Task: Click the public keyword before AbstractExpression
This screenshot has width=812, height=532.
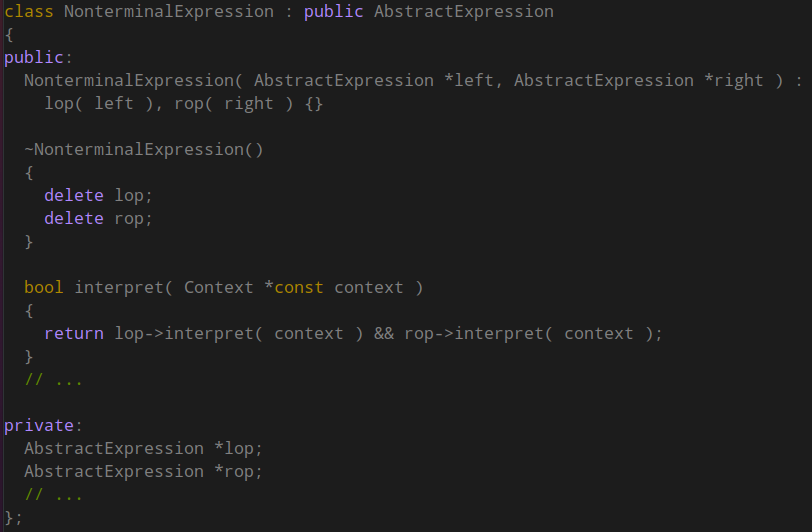Action: pyautogui.click(x=334, y=12)
